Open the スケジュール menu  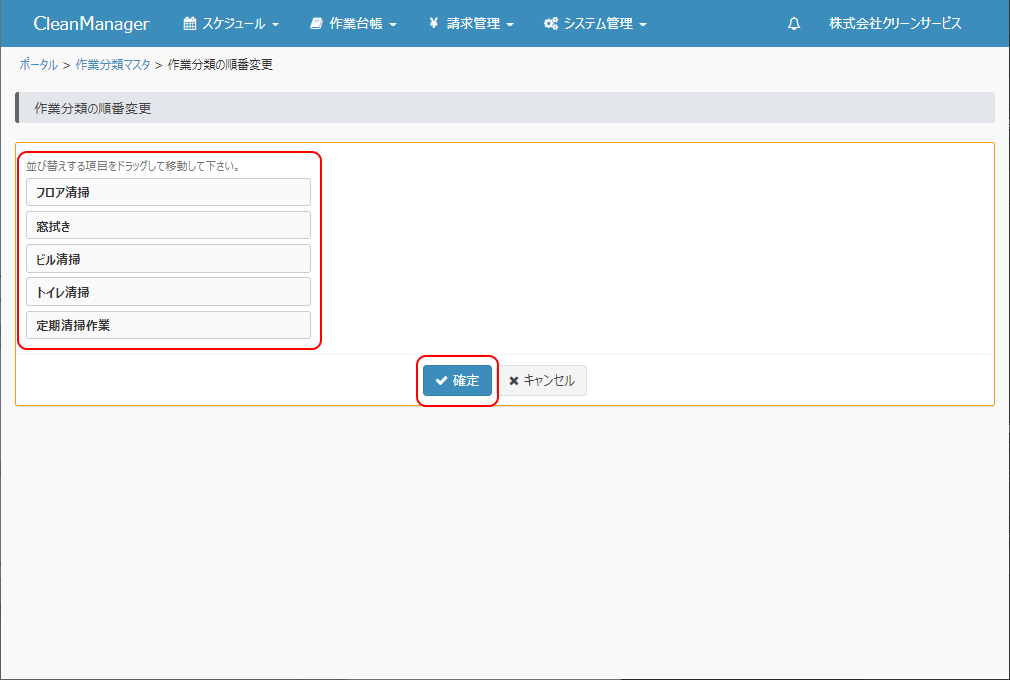[231, 24]
